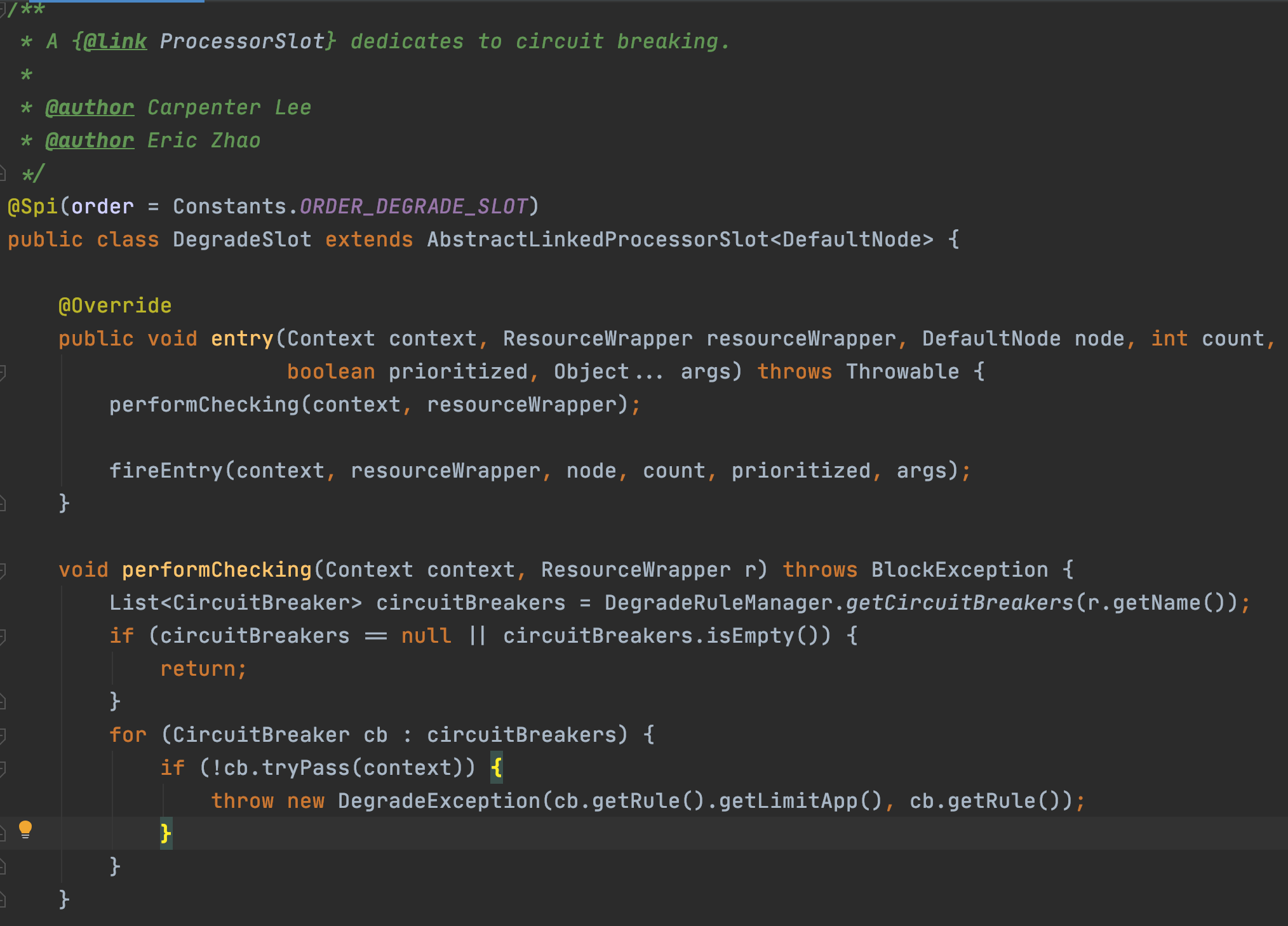Viewport: 1288px width, 926px height.
Task: Click end-fold marker of the for loop
Action: 3,866
